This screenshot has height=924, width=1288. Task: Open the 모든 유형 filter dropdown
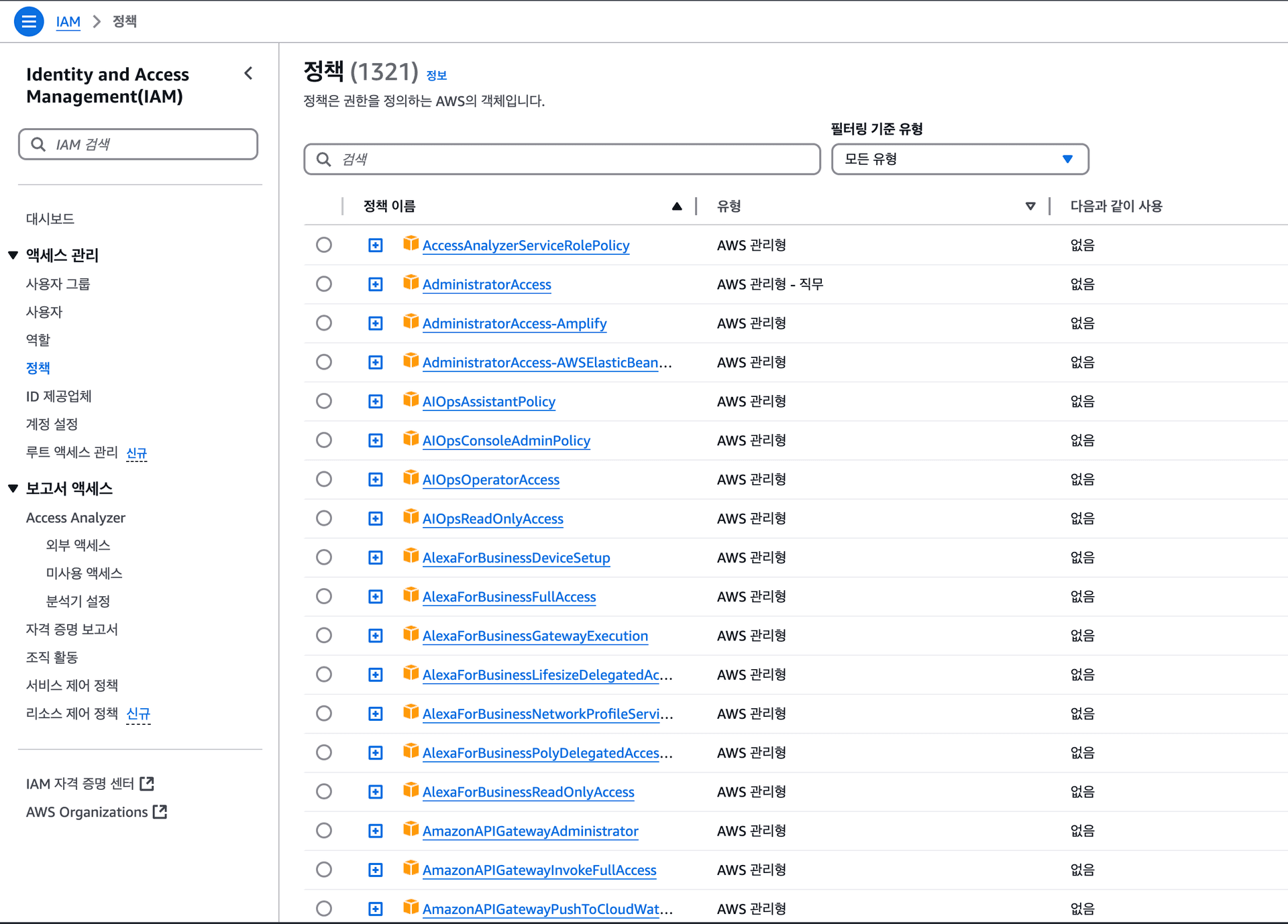[x=960, y=159]
